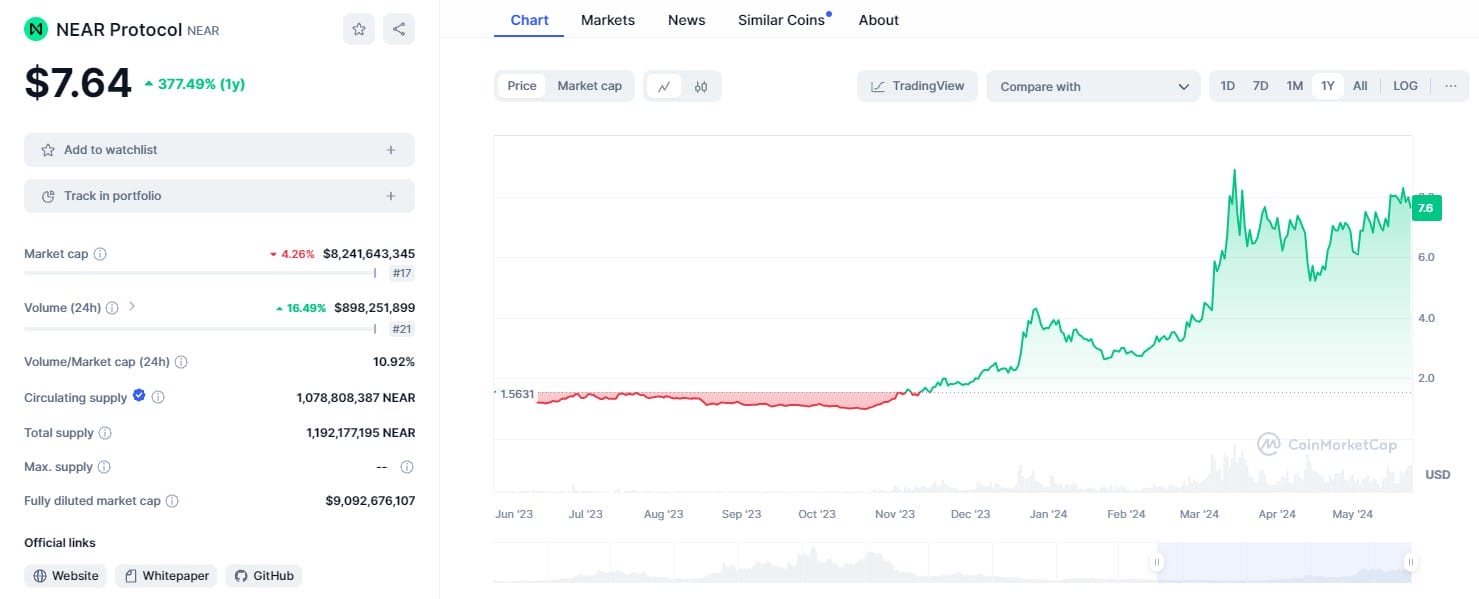Open the Markets tab
The width and height of the screenshot is (1479, 599).
click(608, 20)
